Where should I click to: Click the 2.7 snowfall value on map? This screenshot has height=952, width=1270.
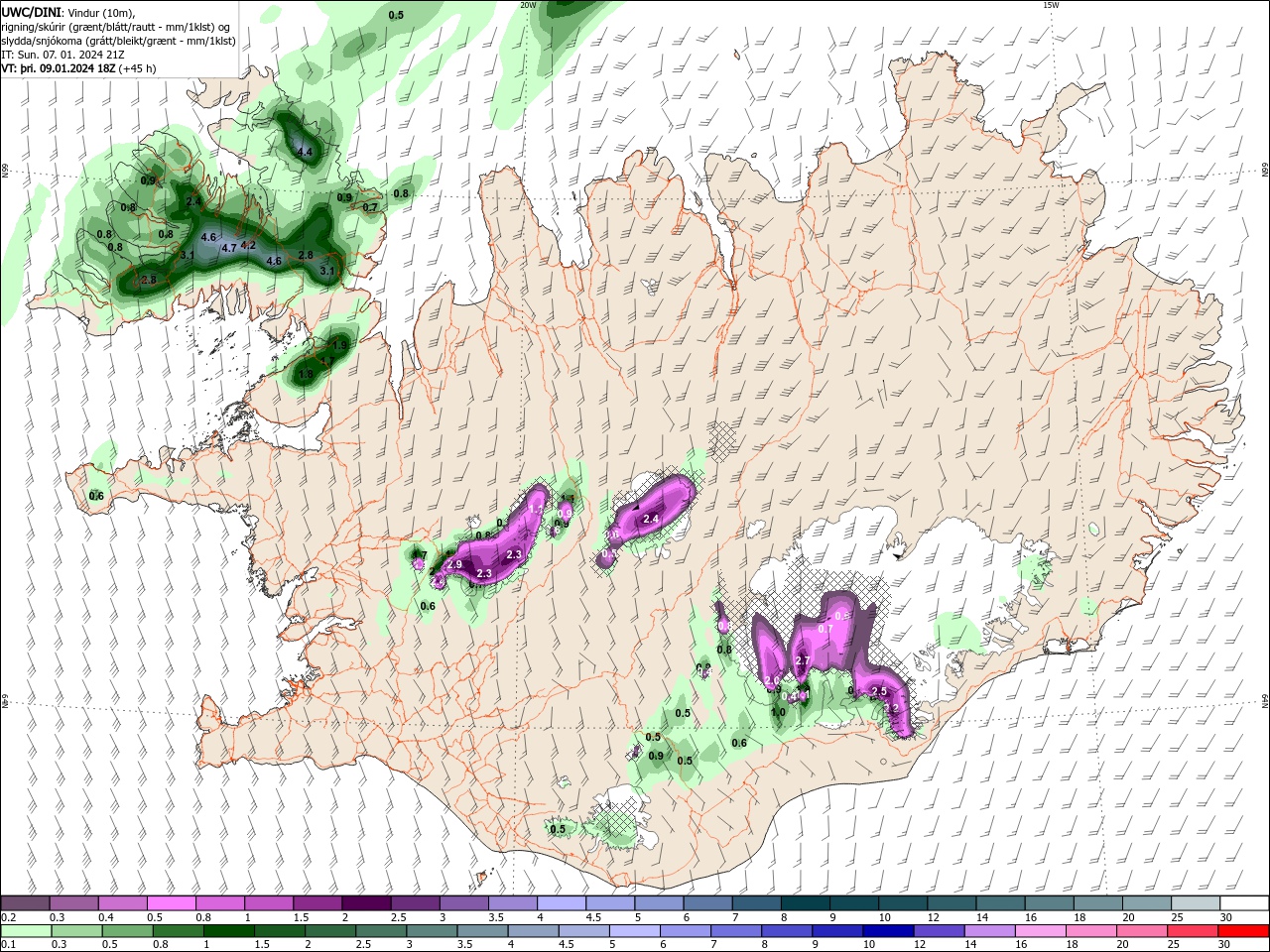804,660
